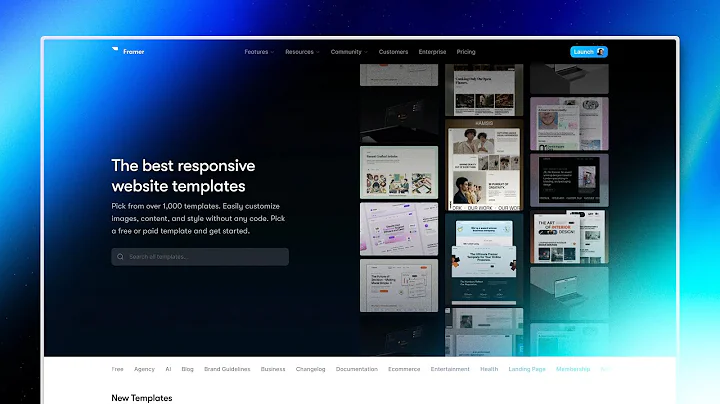Click the New Templates heading

click(x=142, y=398)
